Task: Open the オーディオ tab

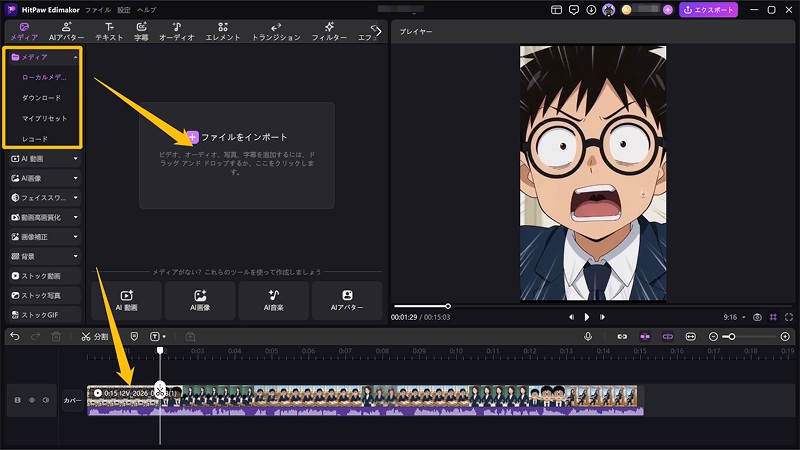Action: (x=177, y=32)
